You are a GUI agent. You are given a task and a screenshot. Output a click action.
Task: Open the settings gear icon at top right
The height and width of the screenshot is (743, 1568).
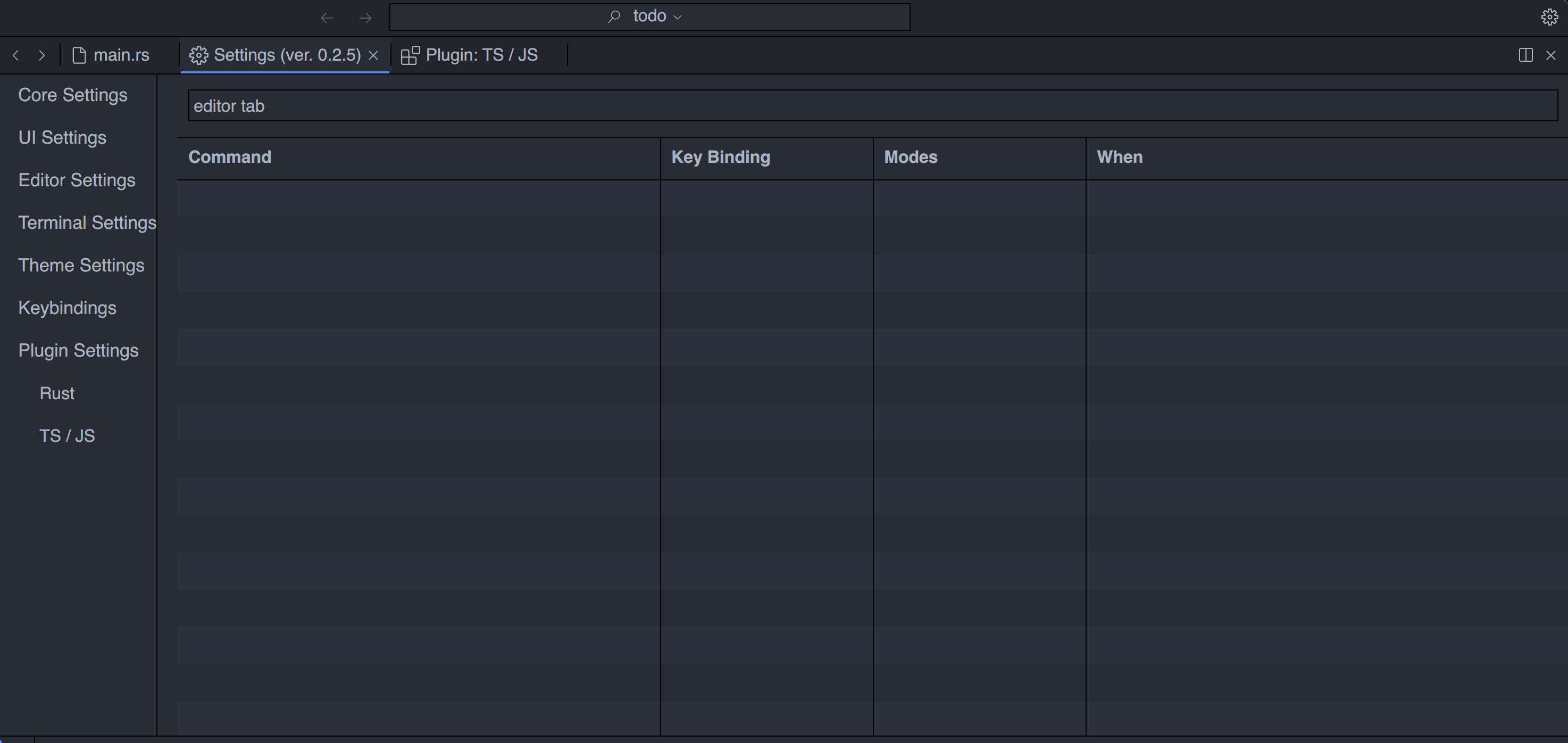(1549, 17)
